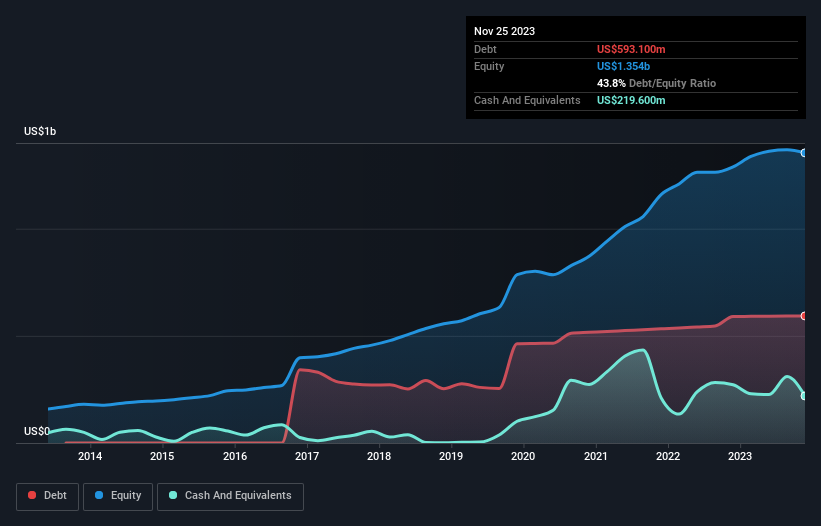Select the Debt endpoint marker on the chart
This screenshot has width=821, height=526.
tap(804, 316)
